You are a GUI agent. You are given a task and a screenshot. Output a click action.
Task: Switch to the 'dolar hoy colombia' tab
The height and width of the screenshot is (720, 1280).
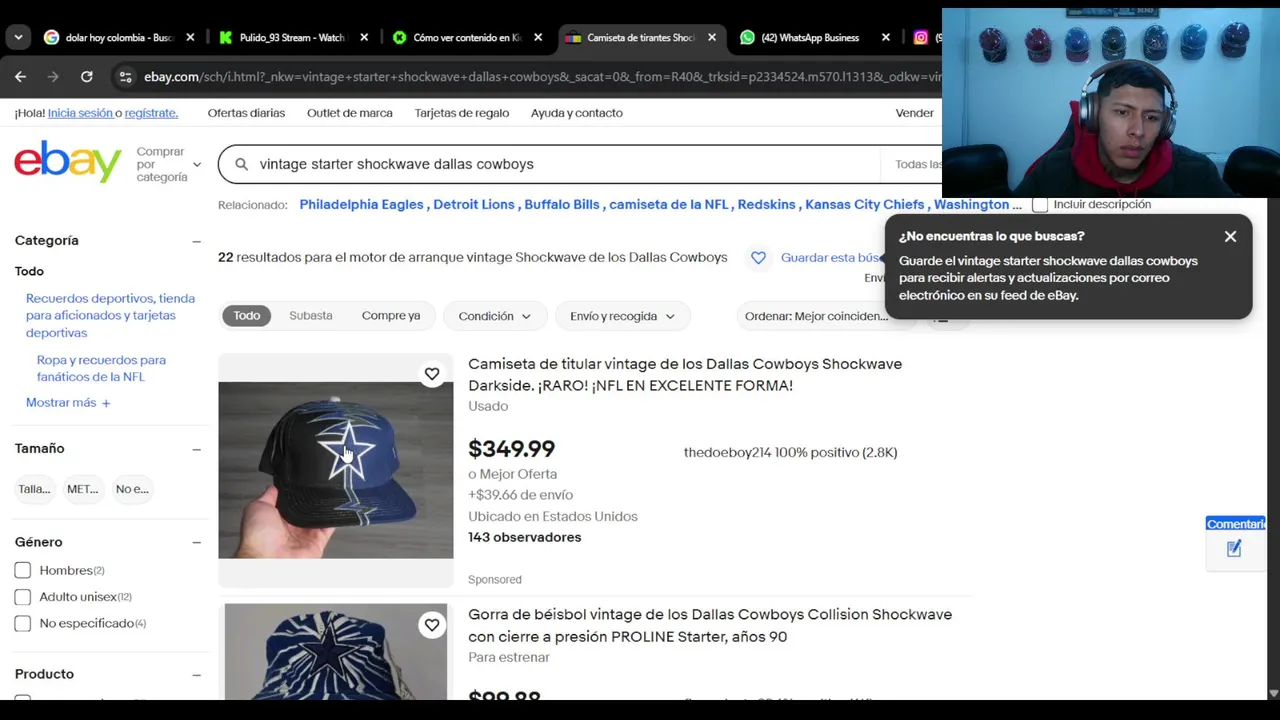click(119, 37)
